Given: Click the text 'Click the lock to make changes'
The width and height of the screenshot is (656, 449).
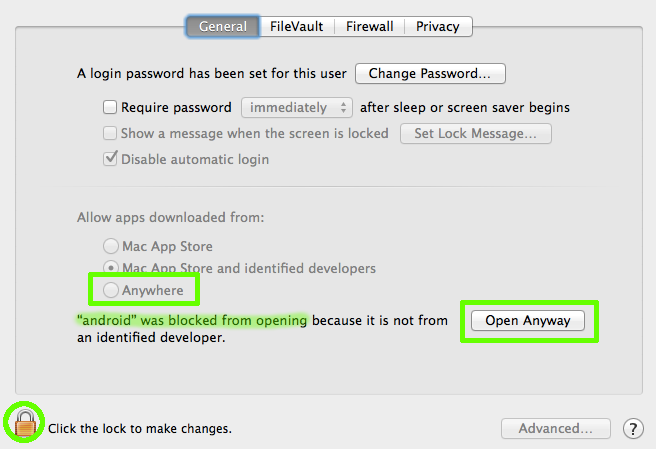Looking at the screenshot, I should point(140,428).
